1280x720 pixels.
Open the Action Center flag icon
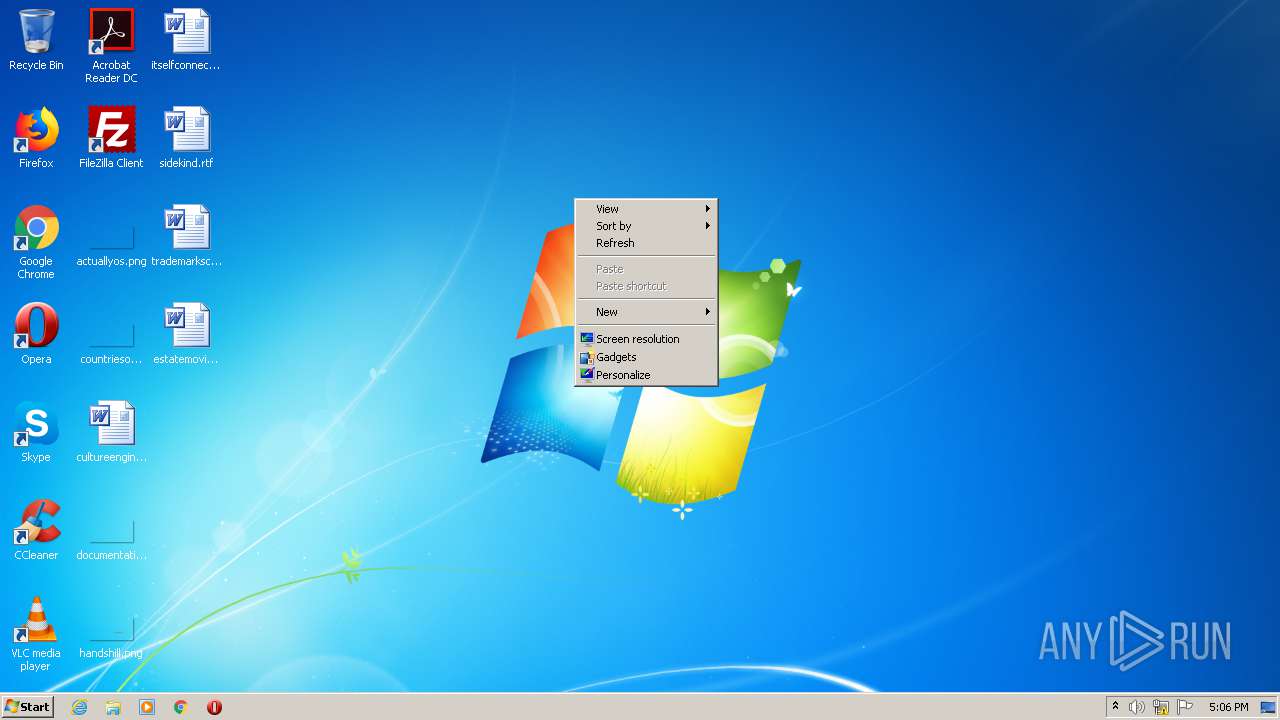click(x=1185, y=707)
